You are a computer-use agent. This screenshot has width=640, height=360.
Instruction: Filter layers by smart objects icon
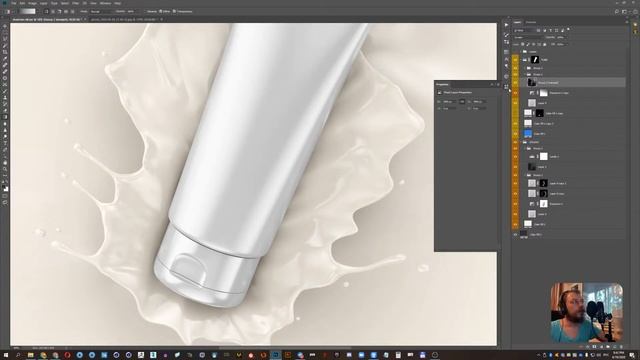click(562, 31)
